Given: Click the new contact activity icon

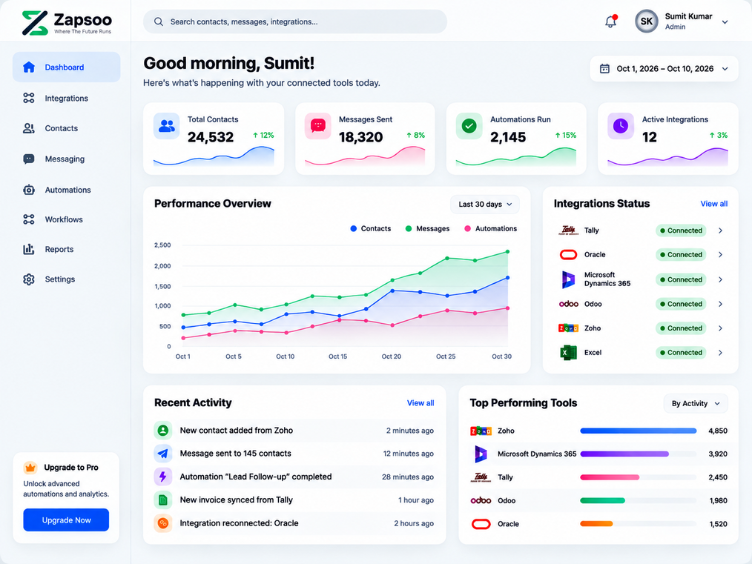Looking at the screenshot, I should [163, 430].
